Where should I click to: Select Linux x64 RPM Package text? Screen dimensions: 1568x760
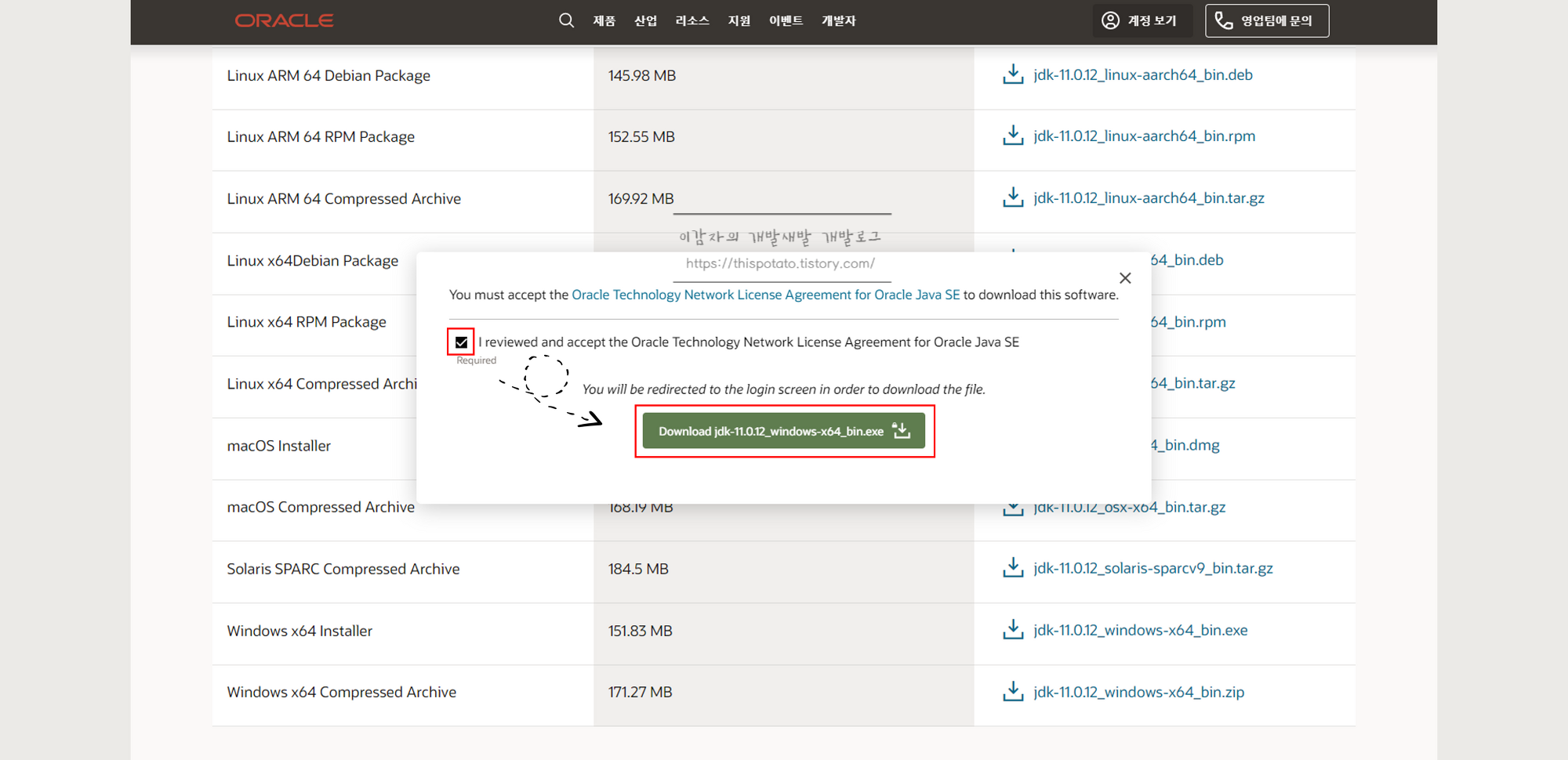coord(307,322)
